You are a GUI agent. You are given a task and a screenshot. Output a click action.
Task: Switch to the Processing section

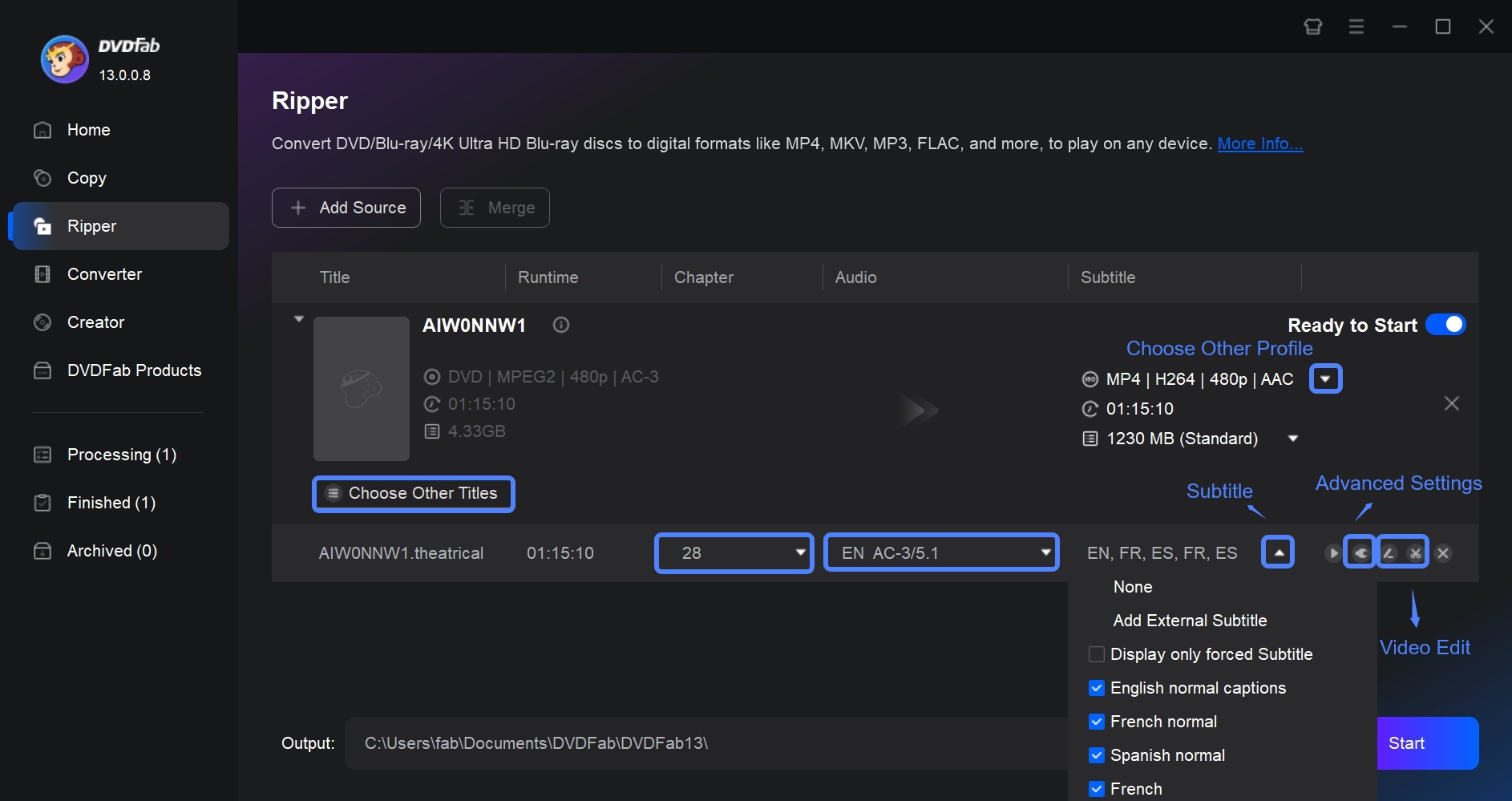120,455
